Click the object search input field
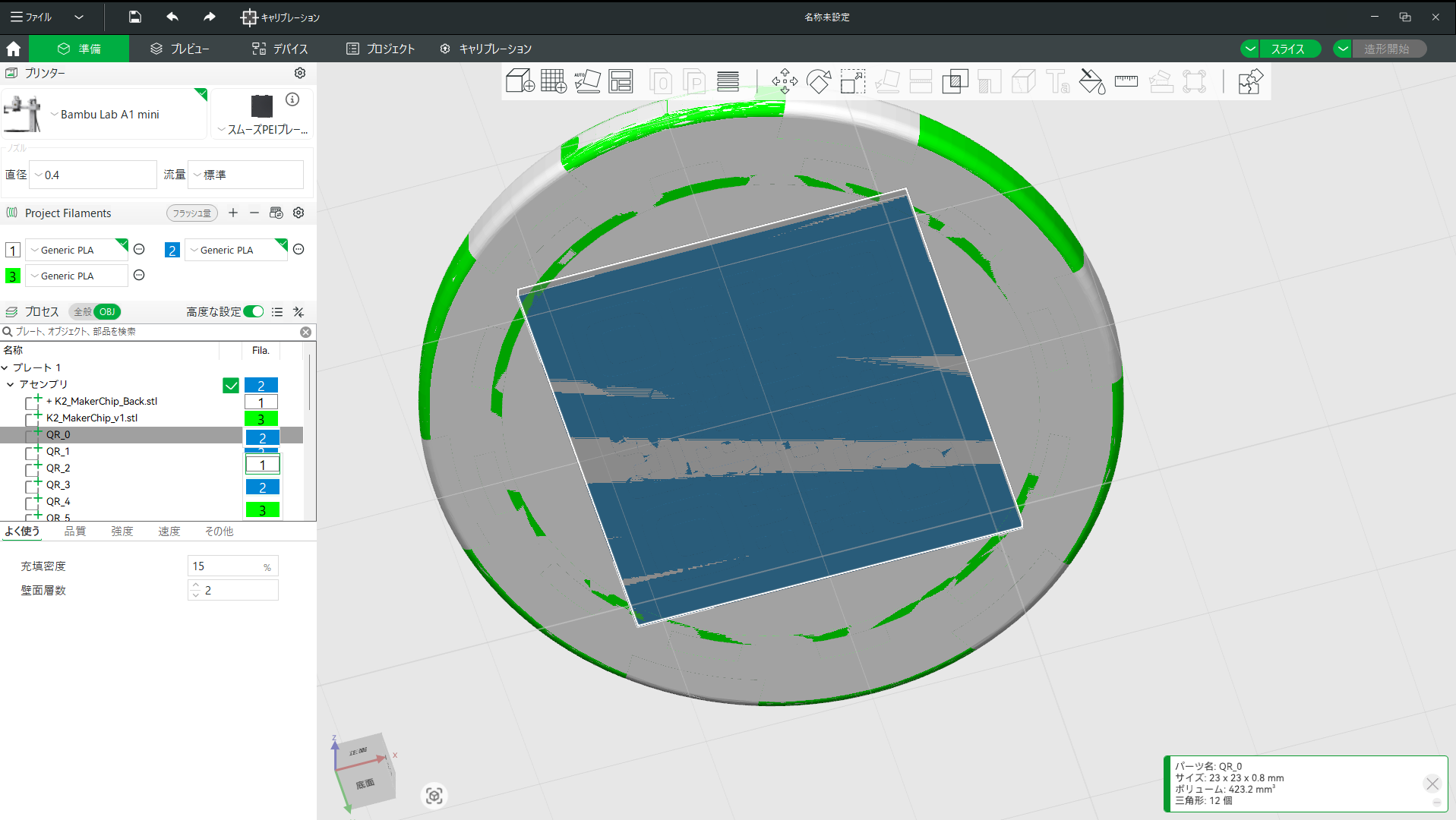This screenshot has width=1456, height=820. click(x=156, y=332)
